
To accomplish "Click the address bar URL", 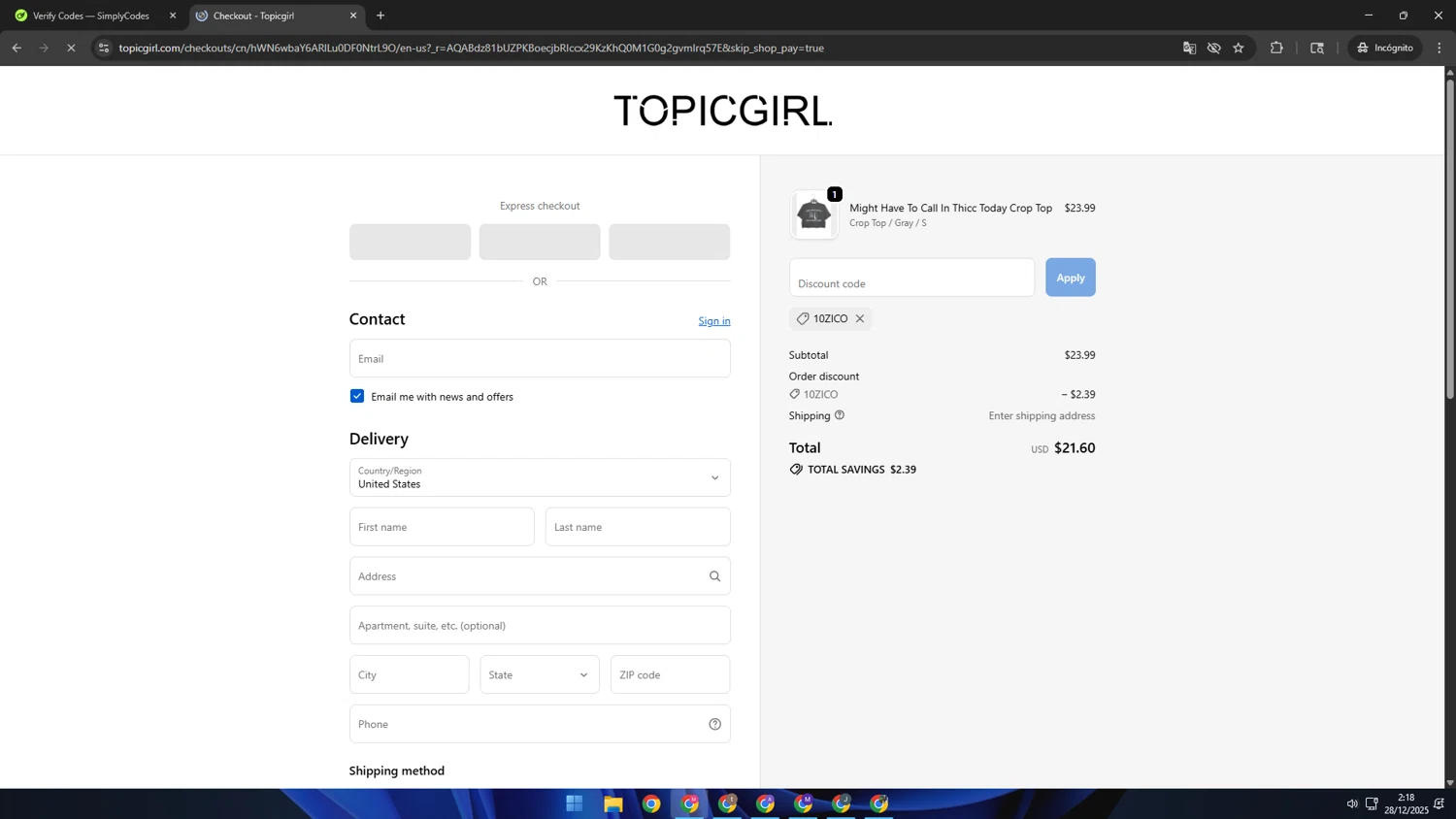I will [x=472, y=48].
